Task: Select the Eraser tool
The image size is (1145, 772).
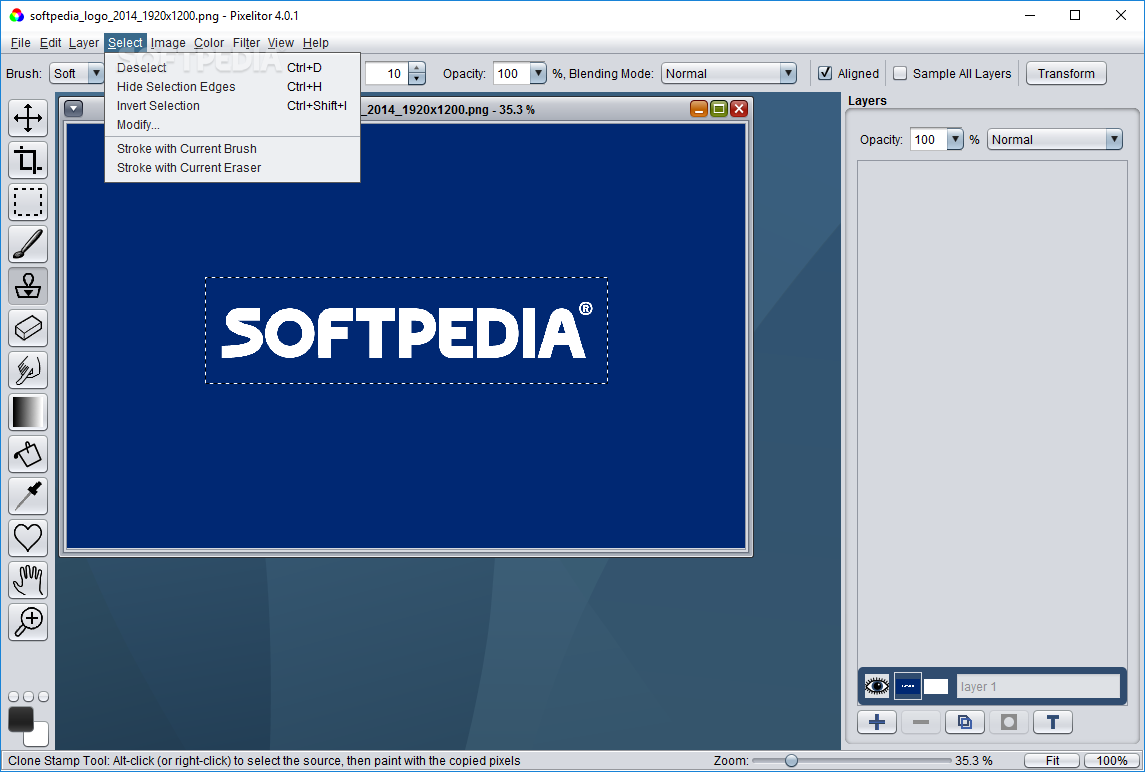Action: 28,328
